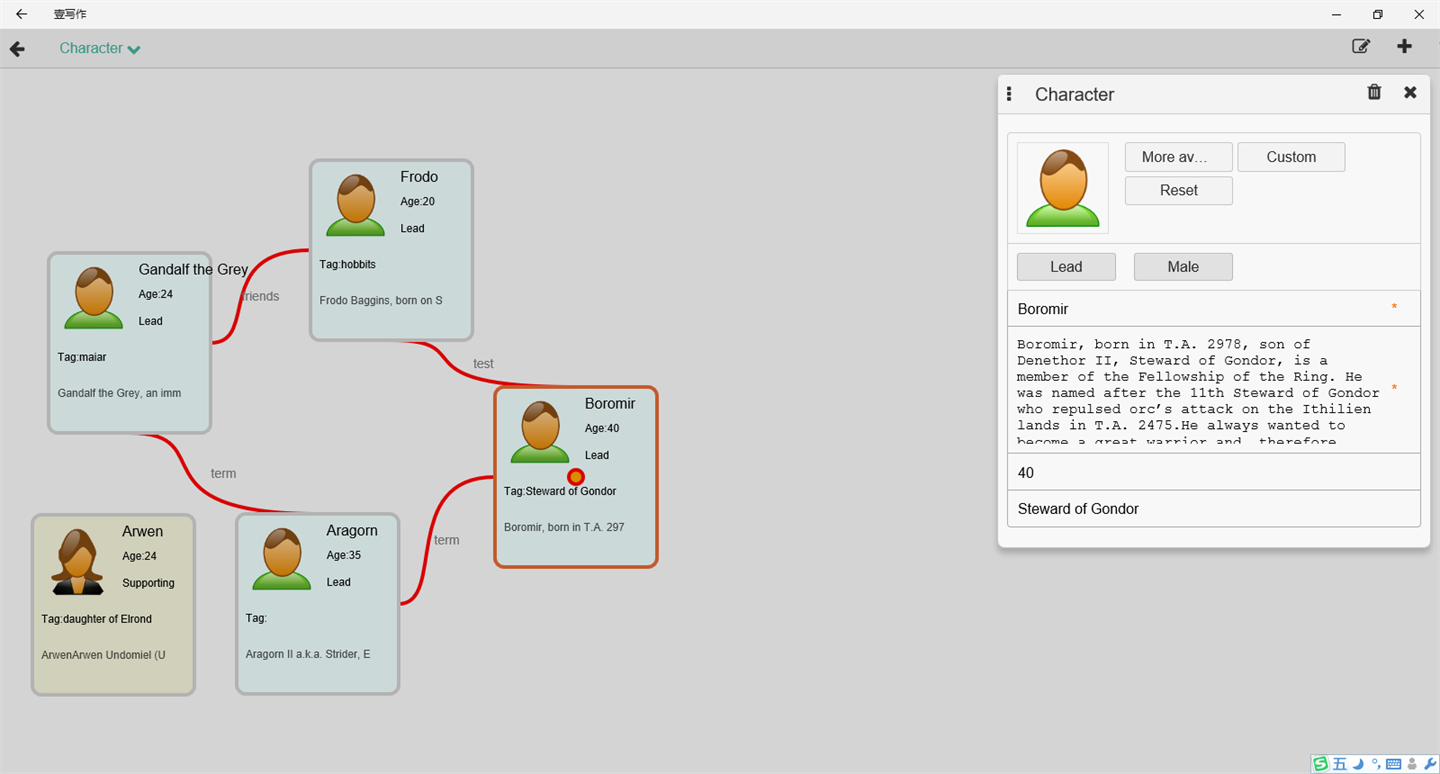Screen dimensions: 1440x774
Task: Open the More avatars button
Action: [1179, 157]
